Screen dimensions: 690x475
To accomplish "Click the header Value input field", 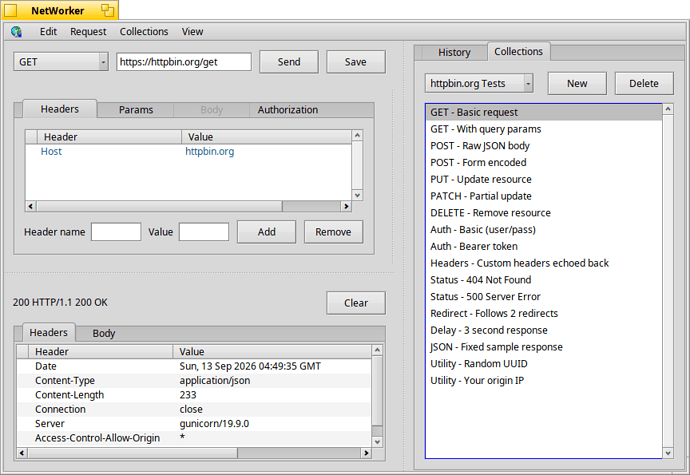I will [x=204, y=232].
